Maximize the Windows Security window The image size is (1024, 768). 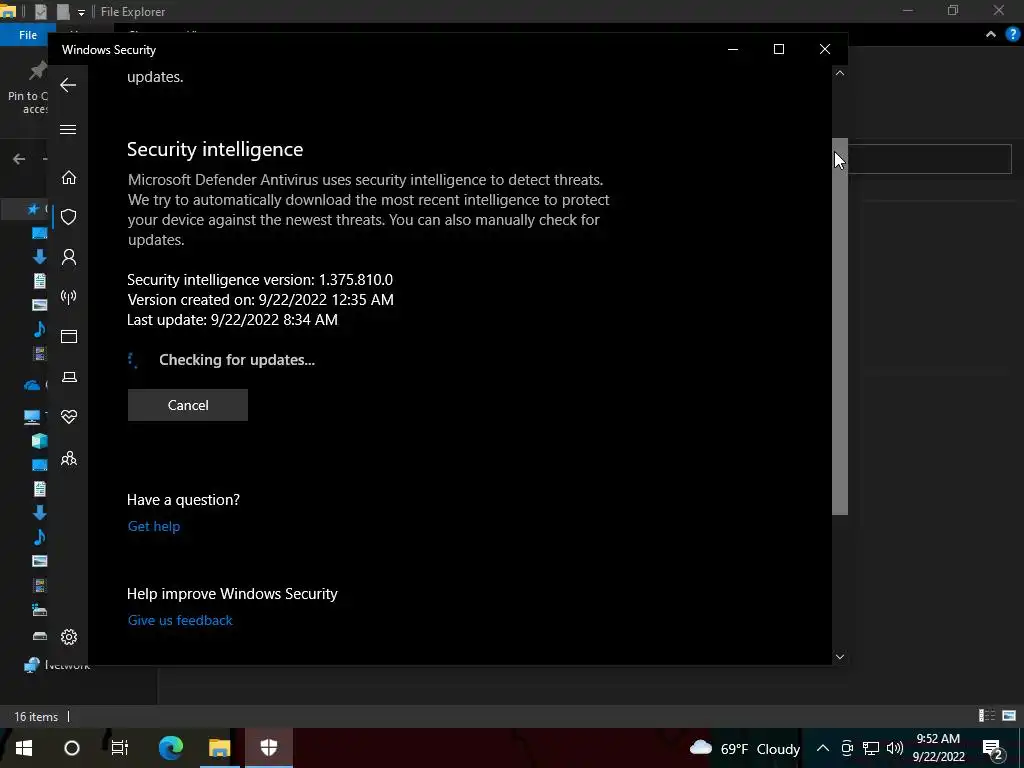click(778, 49)
